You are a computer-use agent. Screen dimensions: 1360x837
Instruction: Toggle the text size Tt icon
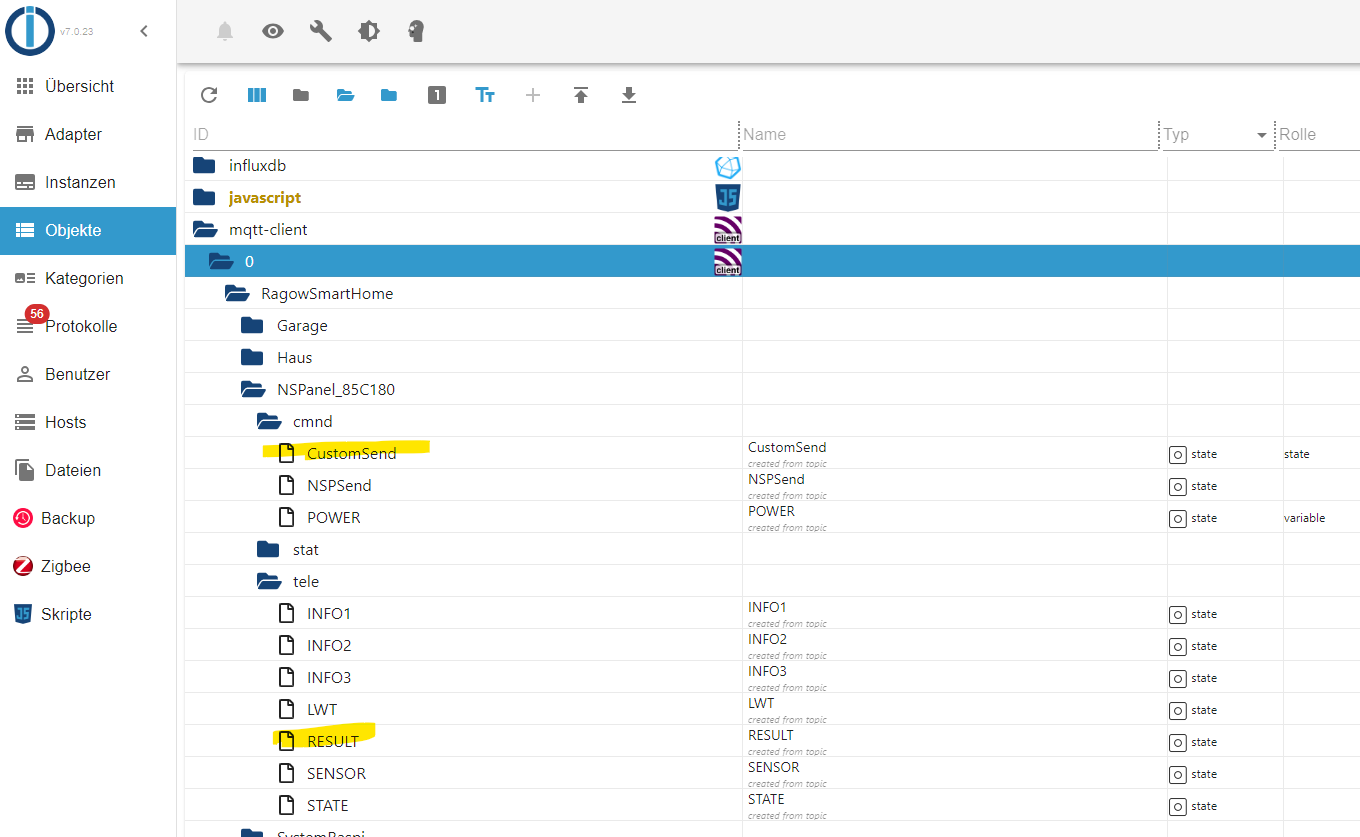[485, 95]
